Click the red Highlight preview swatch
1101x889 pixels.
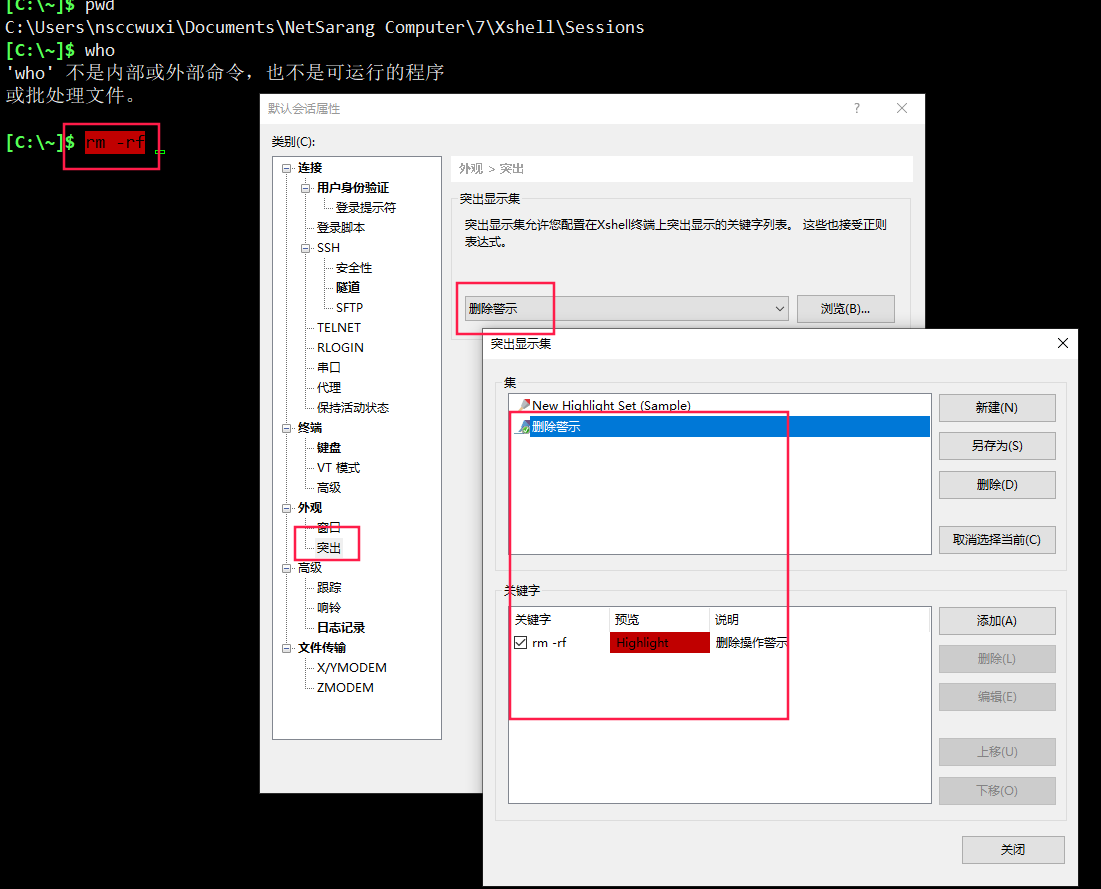click(660, 643)
